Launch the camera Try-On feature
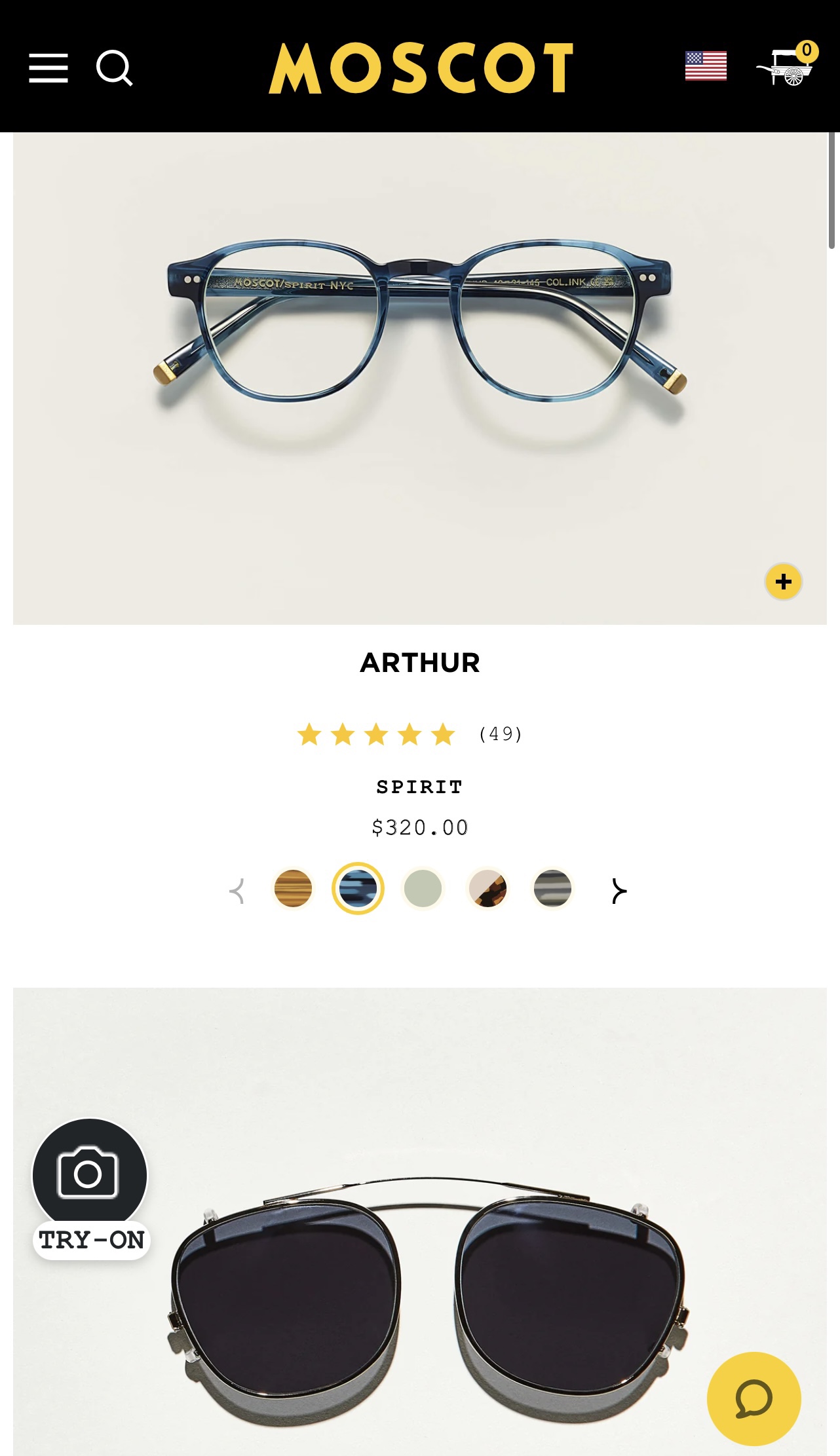Viewport: 840px width, 1456px height. (x=91, y=1188)
